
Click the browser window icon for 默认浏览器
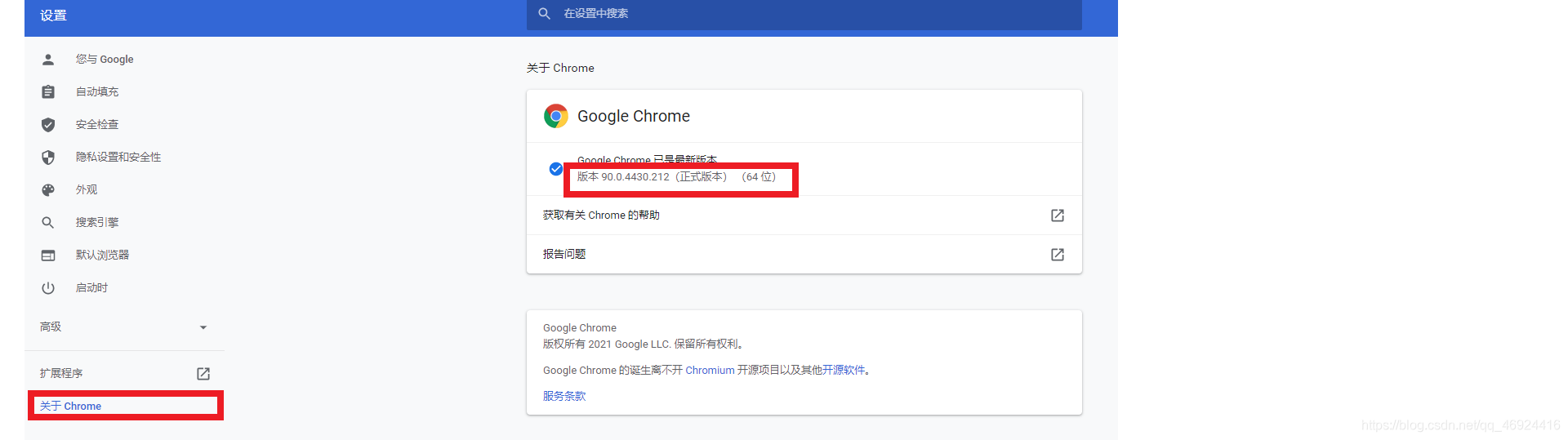pos(48,255)
